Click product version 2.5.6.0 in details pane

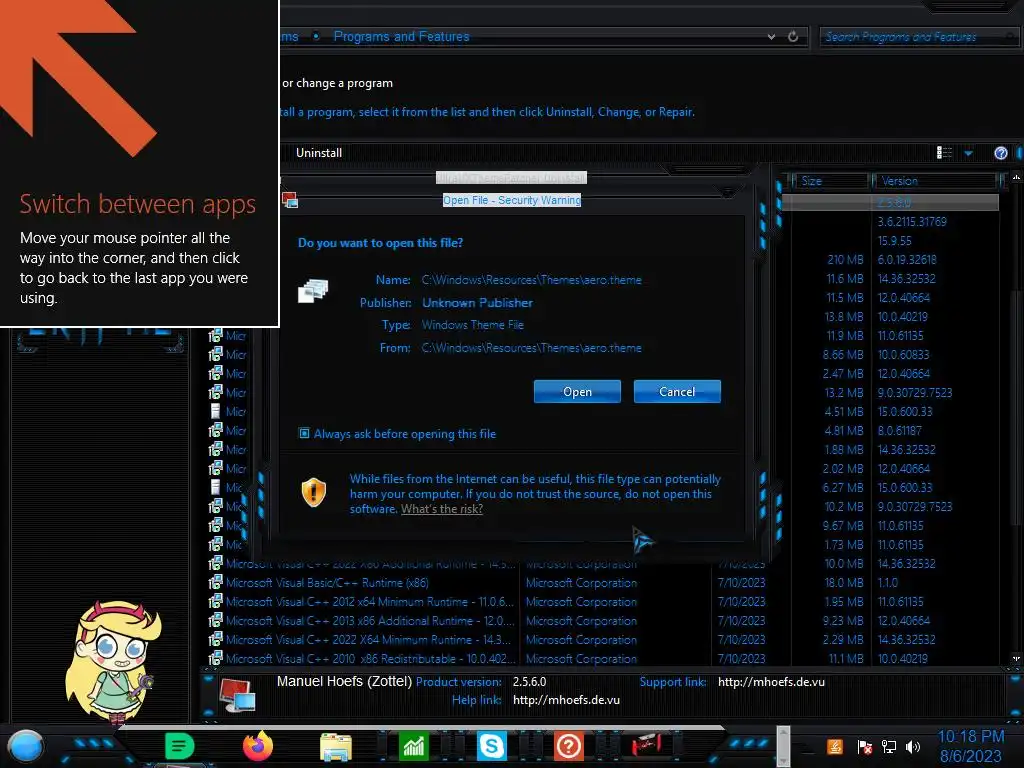tap(529, 682)
